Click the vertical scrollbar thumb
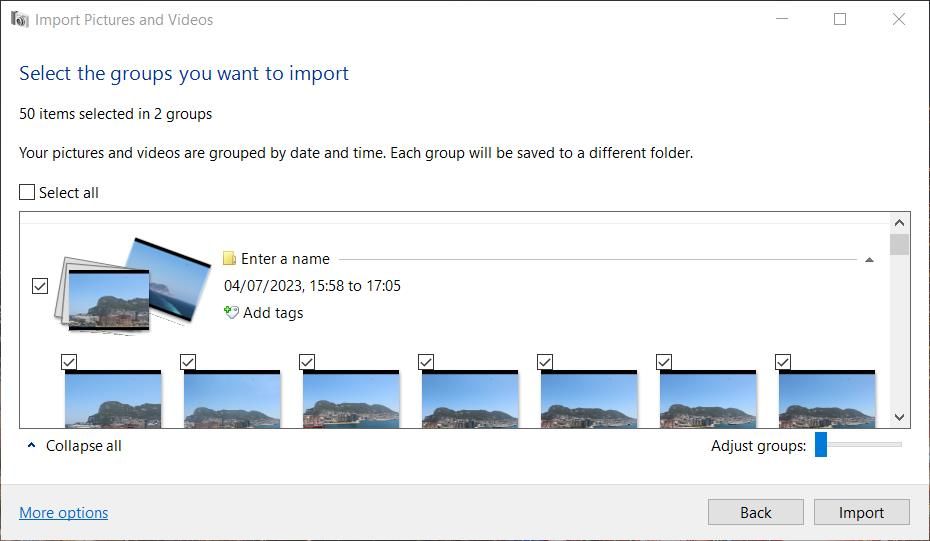 pyautogui.click(x=899, y=244)
